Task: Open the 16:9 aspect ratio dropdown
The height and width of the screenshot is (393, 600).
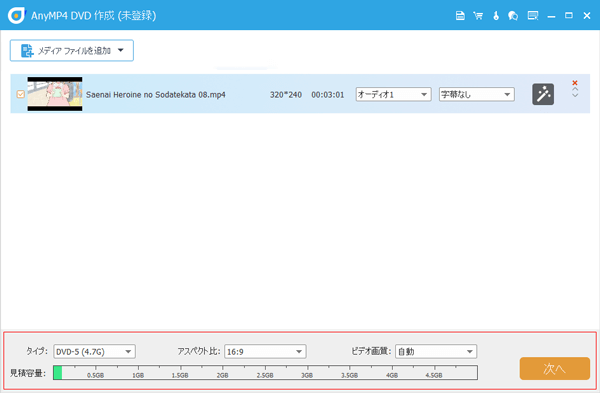Action: tap(265, 351)
